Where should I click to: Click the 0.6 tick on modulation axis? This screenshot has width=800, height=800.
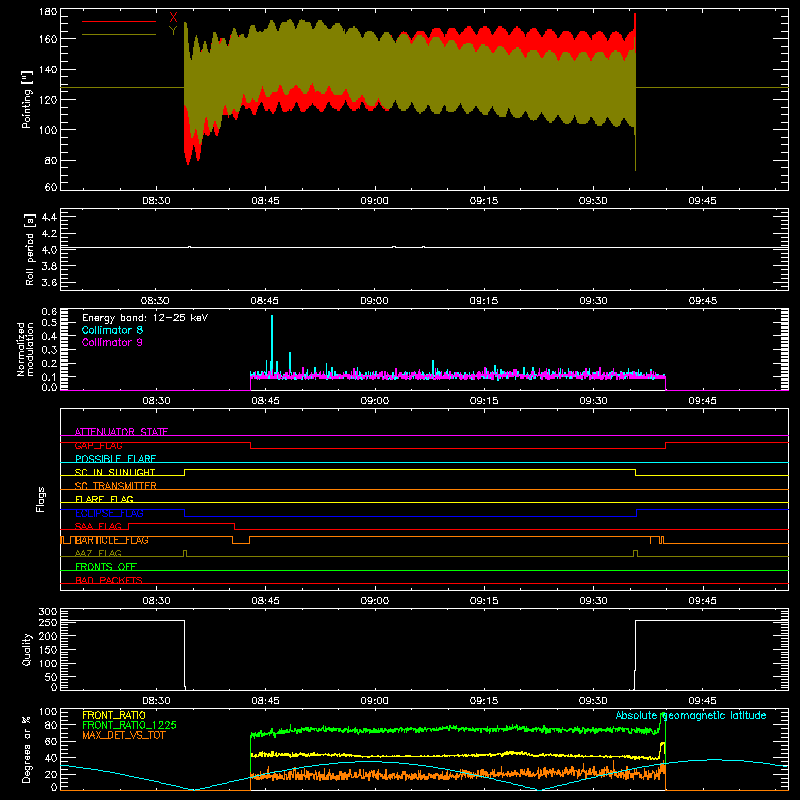(x=49, y=312)
